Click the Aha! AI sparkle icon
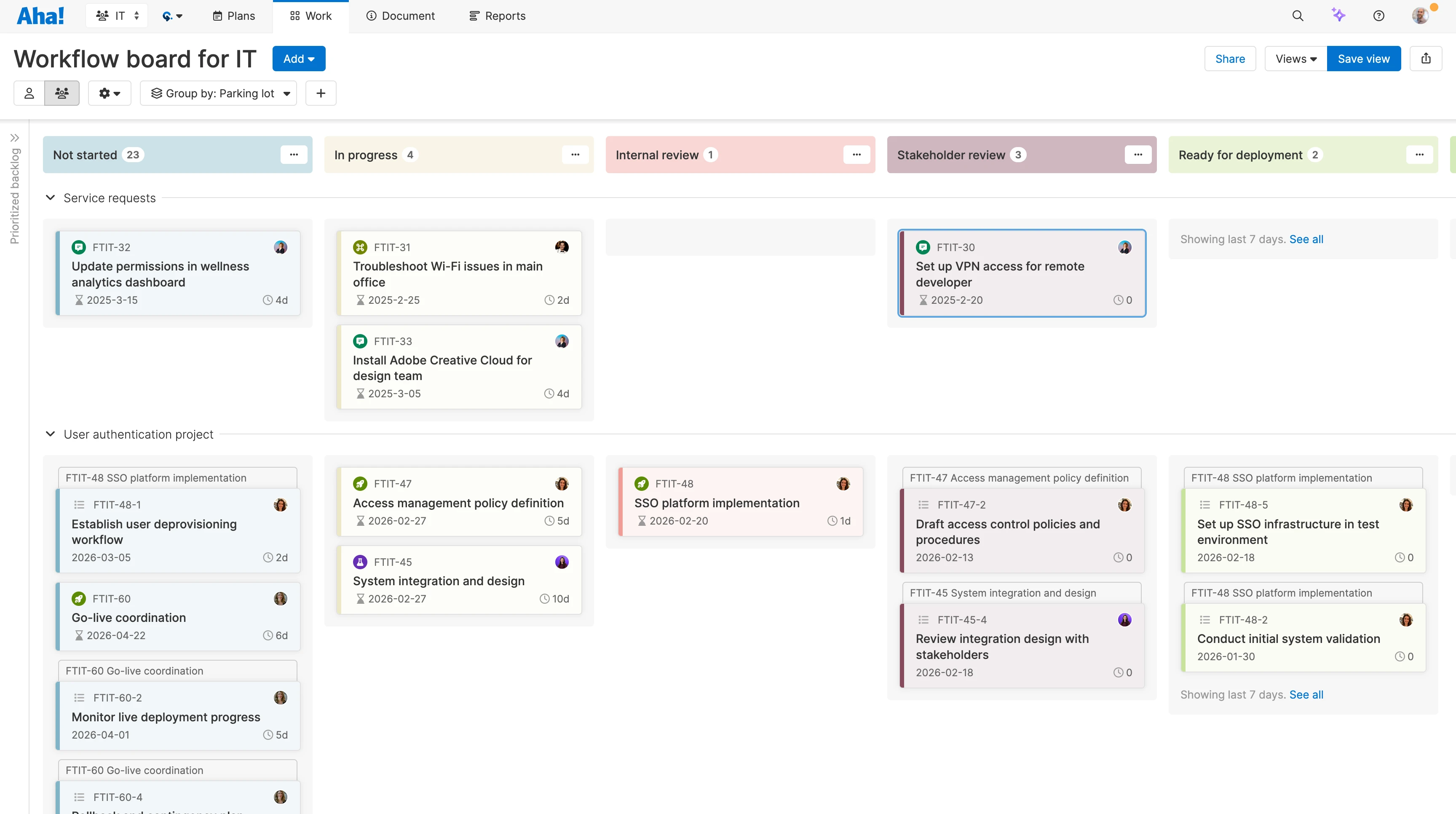The image size is (1456, 814). pos(1338,15)
